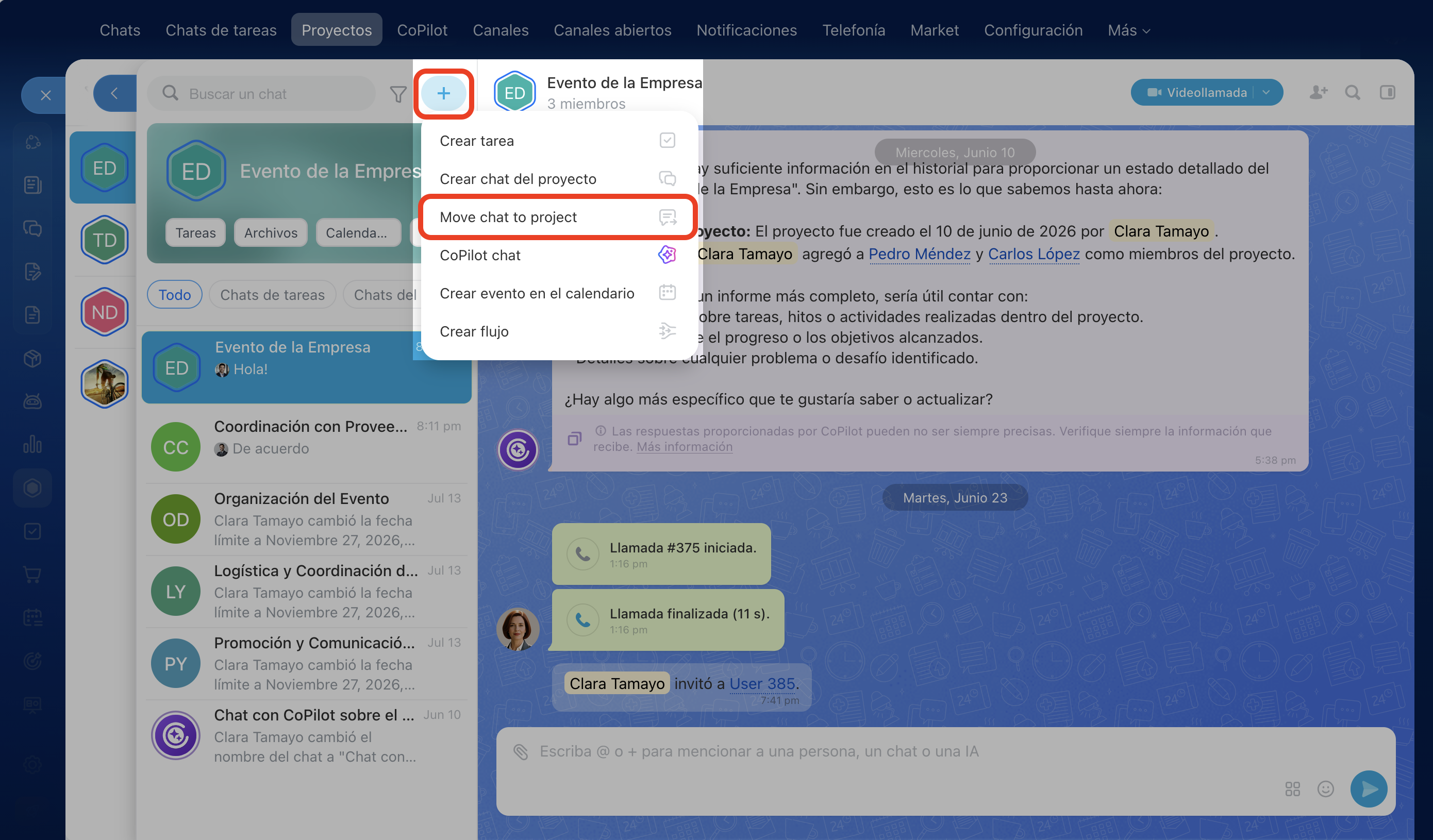Click the message input field
This screenshot has height=840, width=1433.
click(946, 772)
